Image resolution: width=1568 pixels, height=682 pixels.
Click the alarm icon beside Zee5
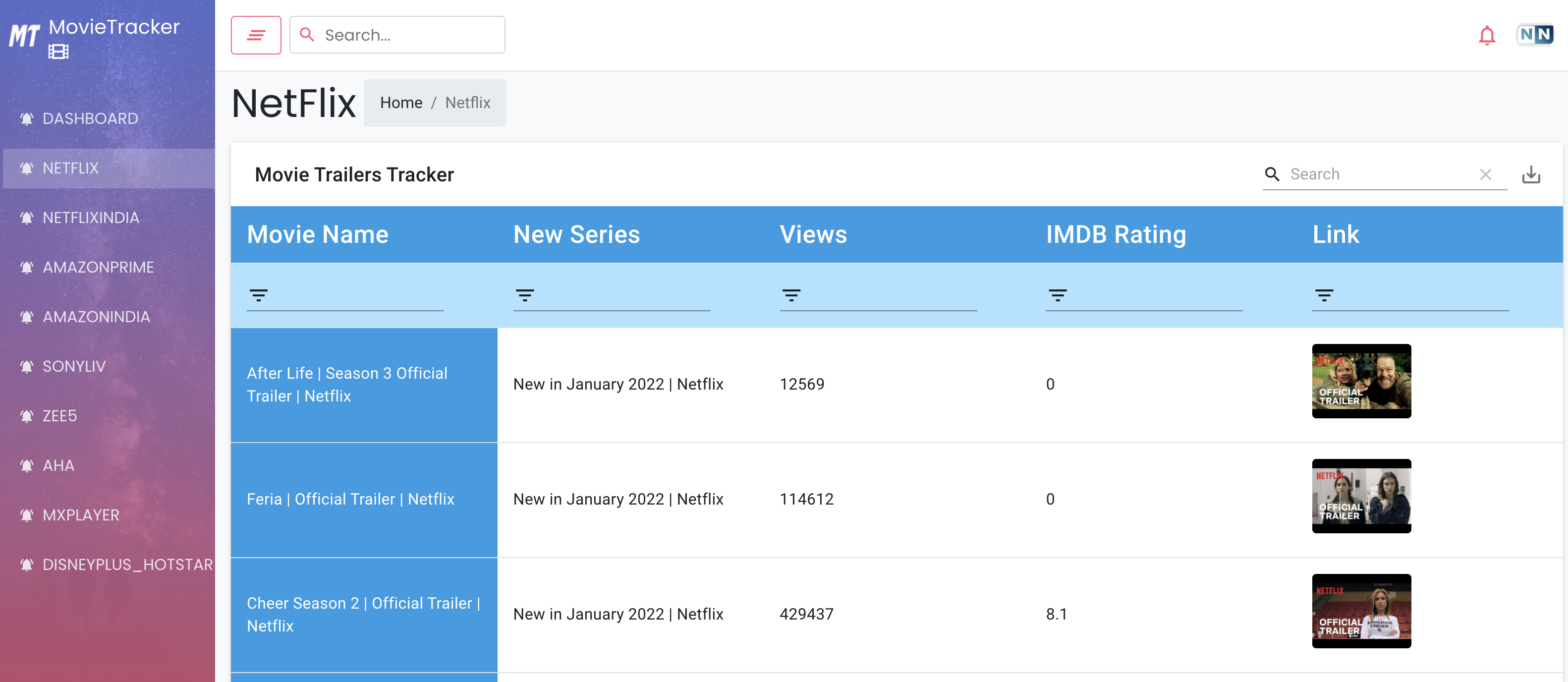pos(27,416)
